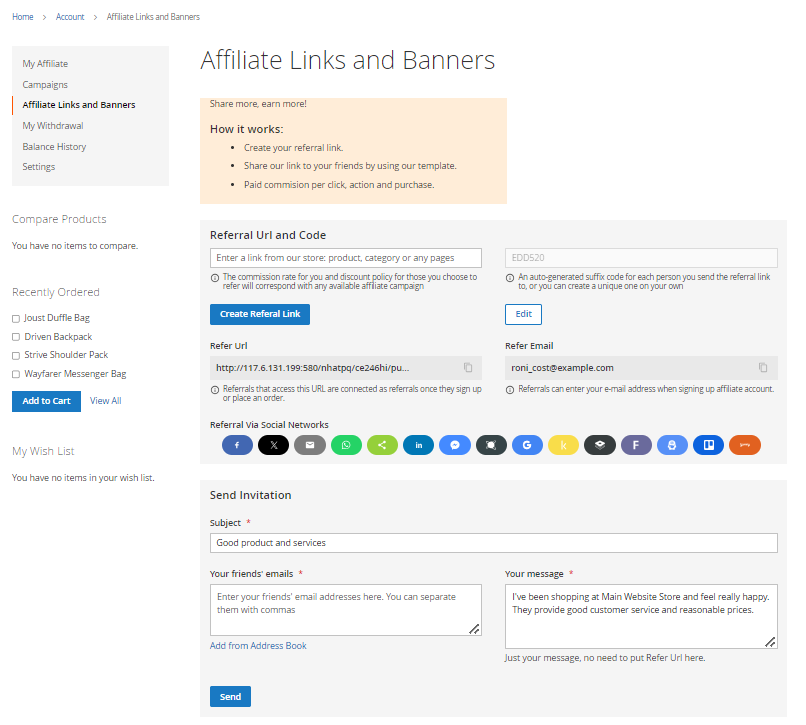Viewport: 806px width, 725px height.
Task: Click Add from Address Book link
Action: point(258,646)
